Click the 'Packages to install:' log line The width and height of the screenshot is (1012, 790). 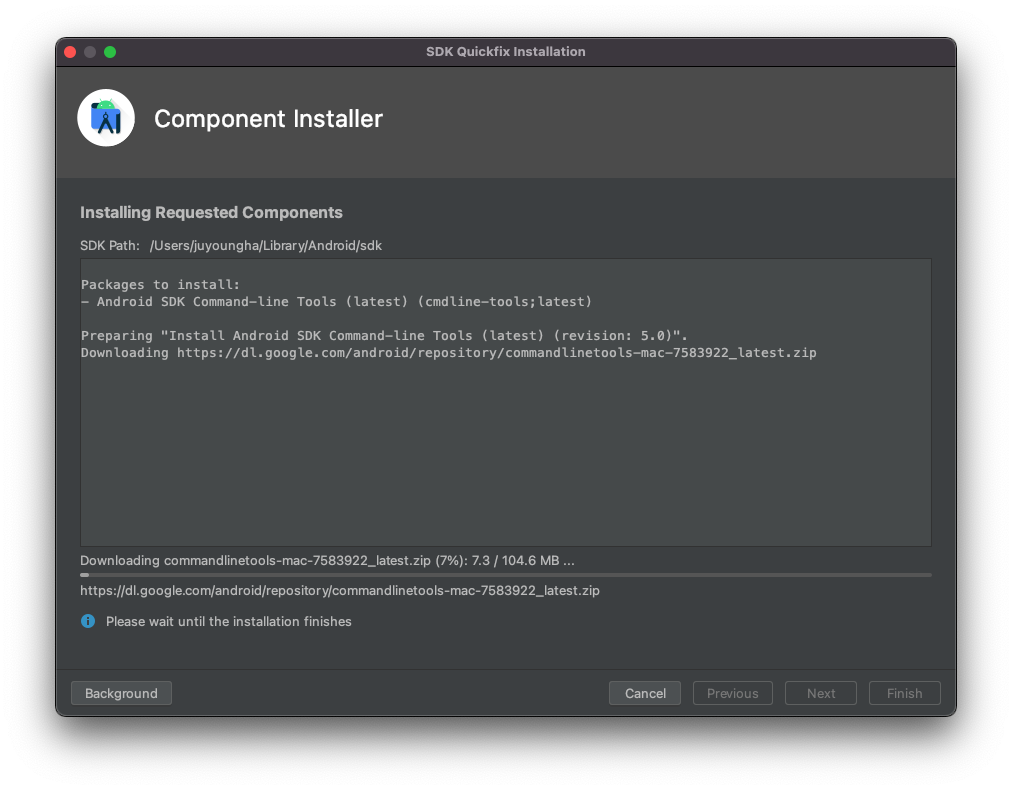tap(160, 284)
